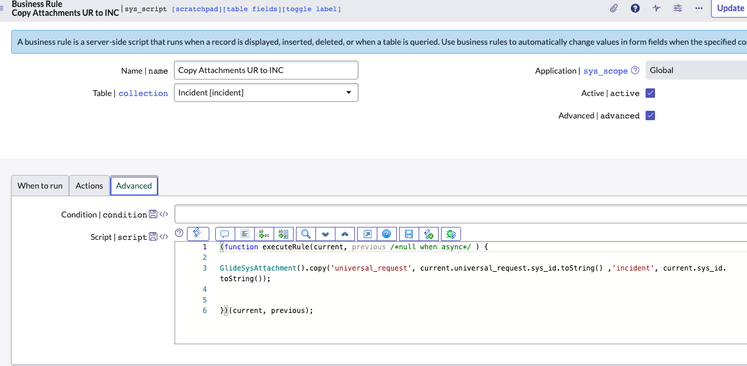Open the Table collection dropdown
This screenshot has width=747, height=366.
(x=266, y=93)
